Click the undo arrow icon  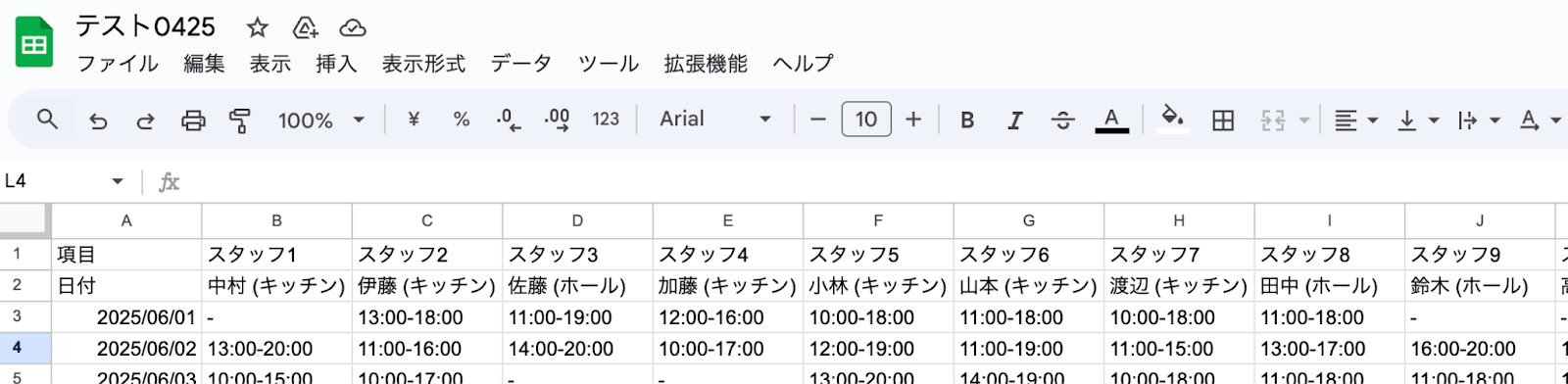(x=98, y=120)
